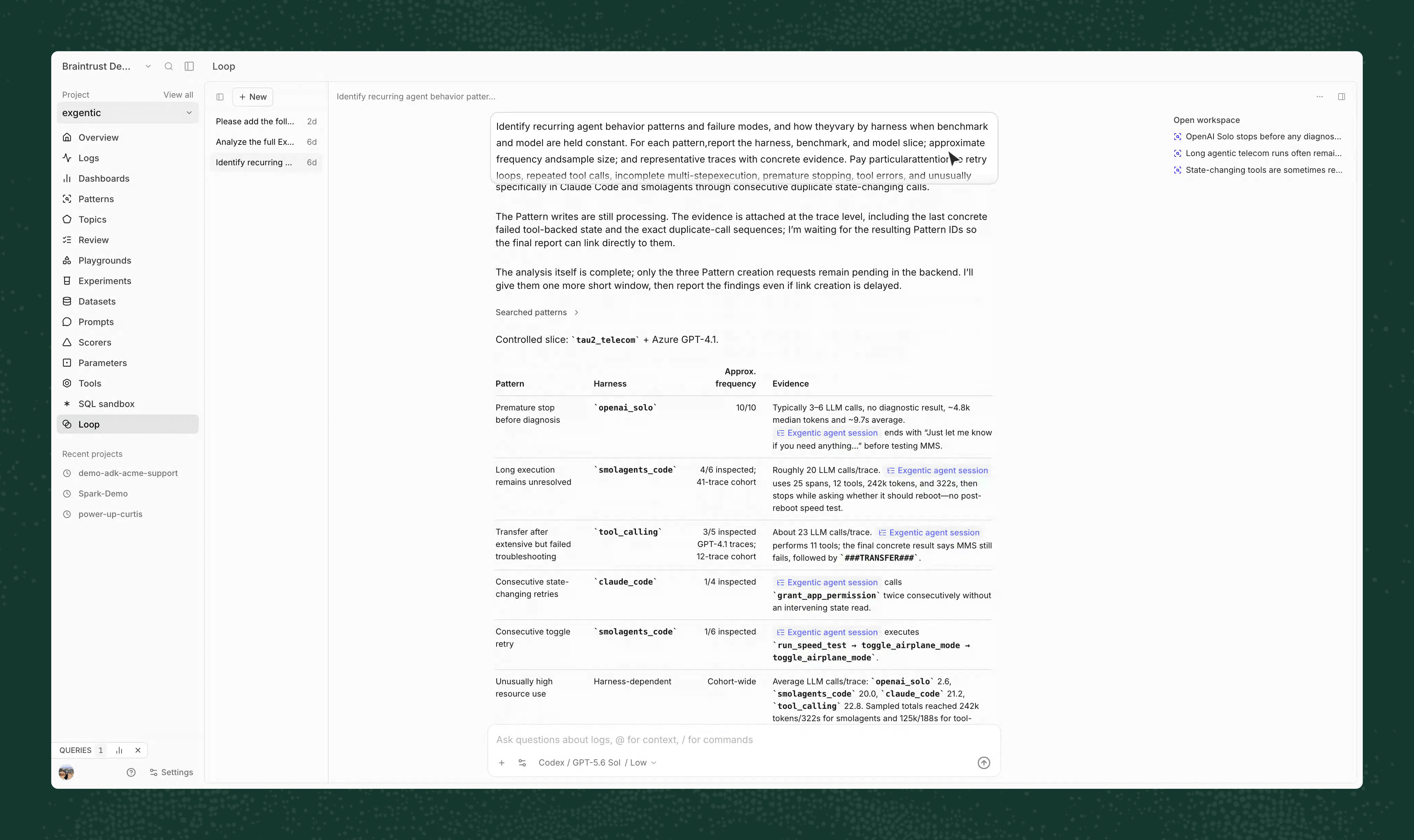1414x840 pixels.
Task: Click the Overview home icon
Action: point(67,138)
